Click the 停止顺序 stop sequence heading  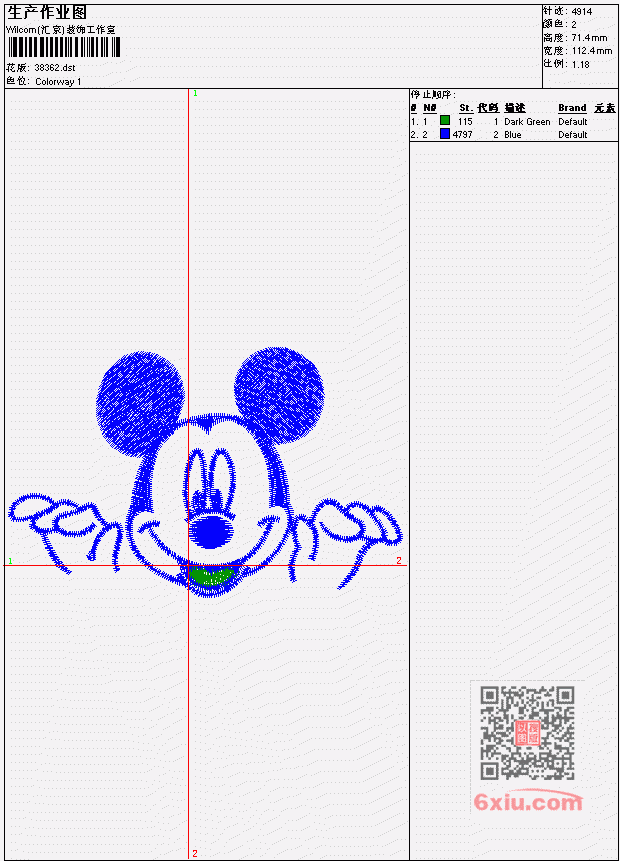tap(433, 94)
